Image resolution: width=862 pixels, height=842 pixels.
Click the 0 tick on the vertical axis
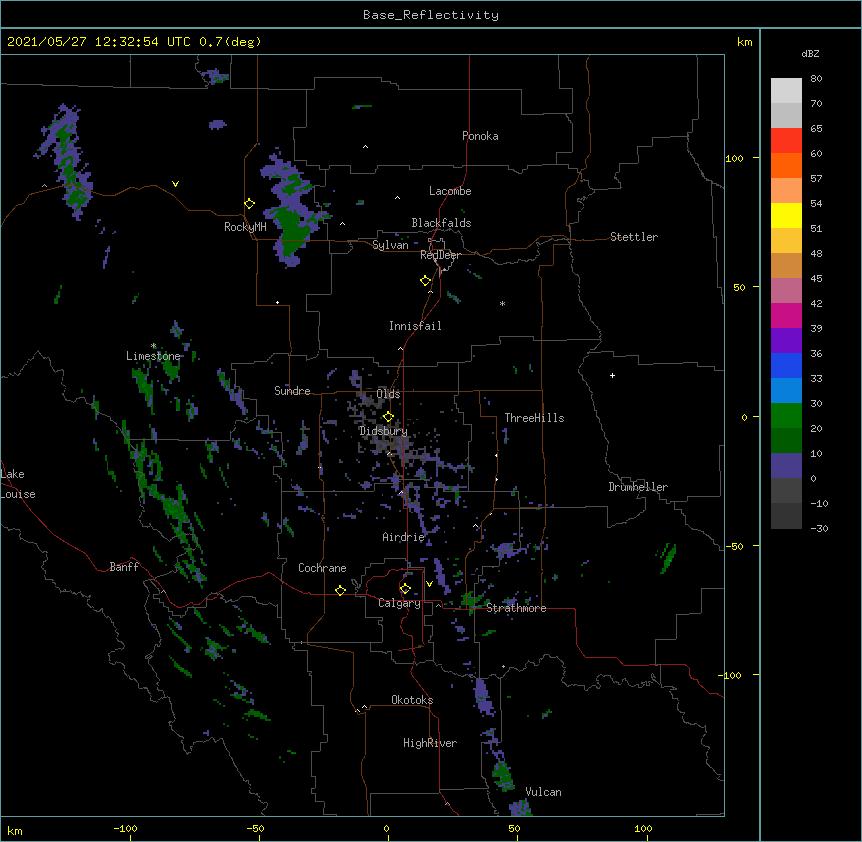tap(744, 417)
